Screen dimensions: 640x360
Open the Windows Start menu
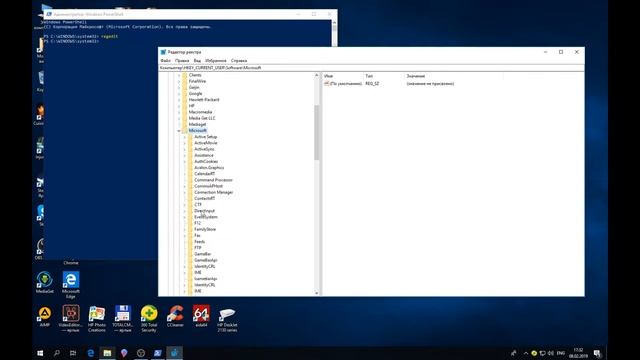(x=40, y=353)
